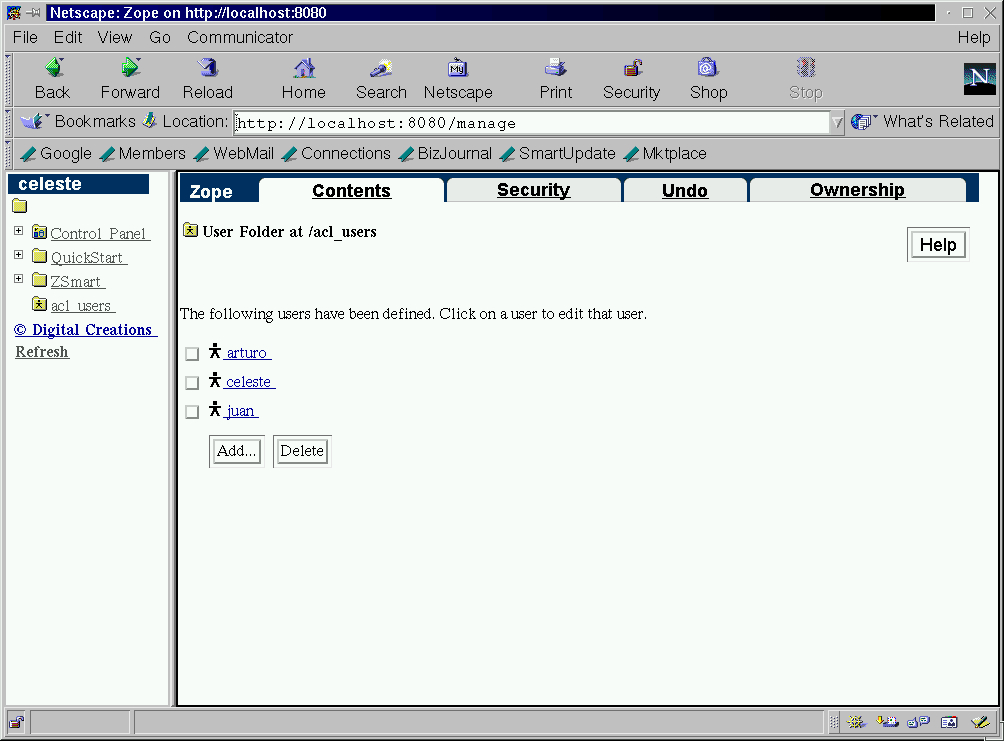Open the celeste user link
Screen dimensions: 1004x741
[249, 382]
